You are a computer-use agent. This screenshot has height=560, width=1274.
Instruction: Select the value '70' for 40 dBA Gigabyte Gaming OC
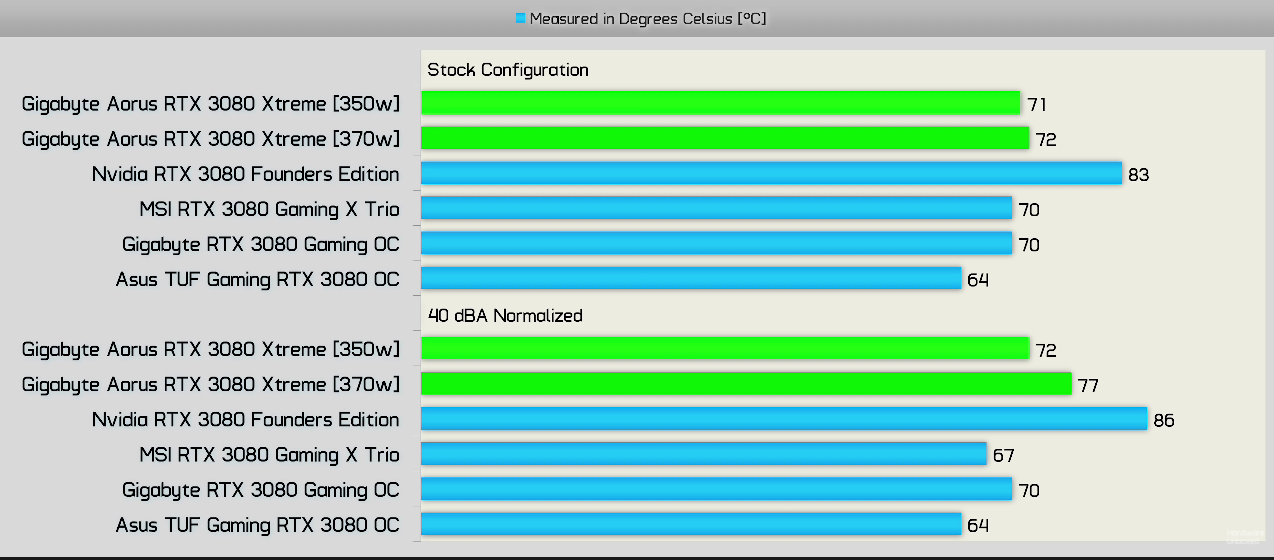coord(1029,491)
